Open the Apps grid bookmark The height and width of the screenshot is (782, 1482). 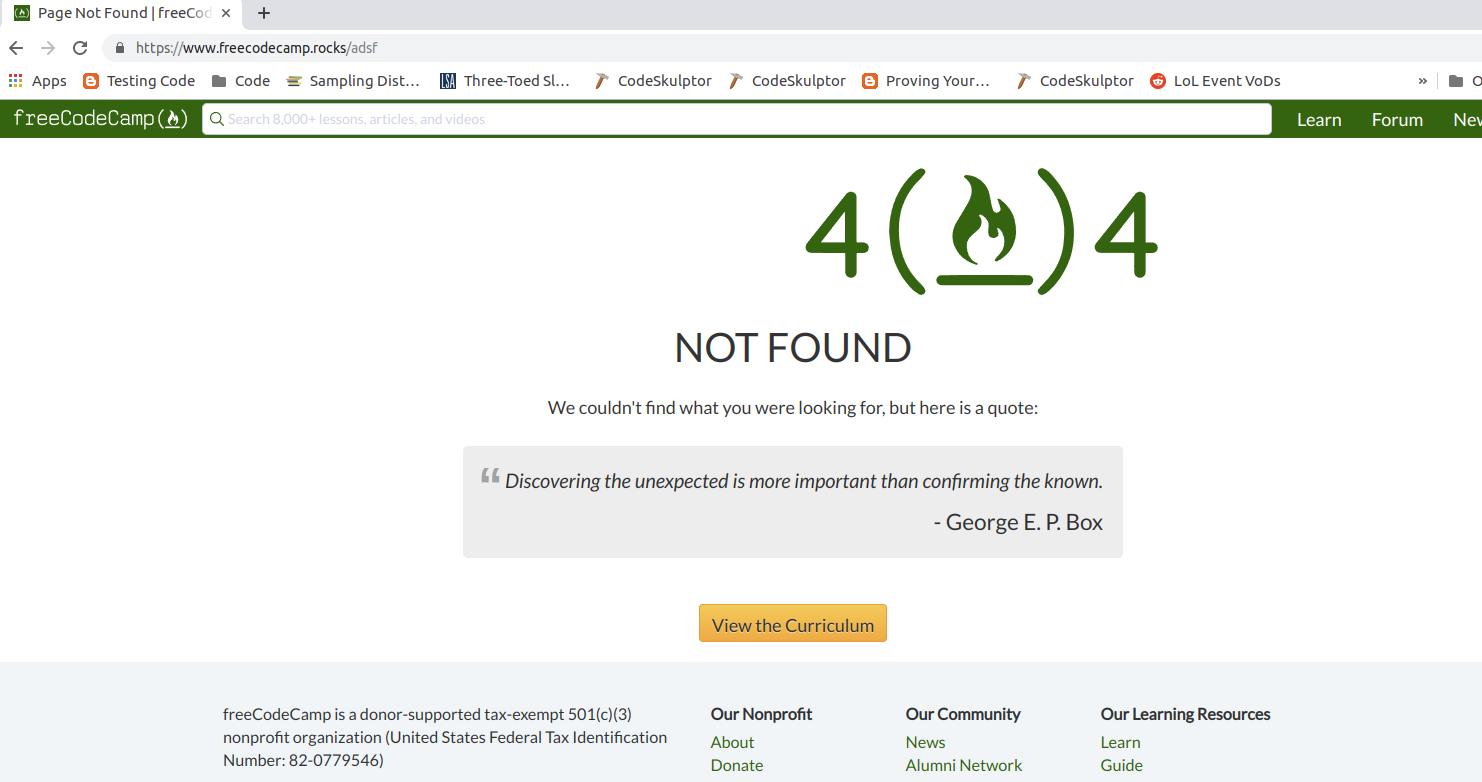pyautogui.click(x=37, y=81)
